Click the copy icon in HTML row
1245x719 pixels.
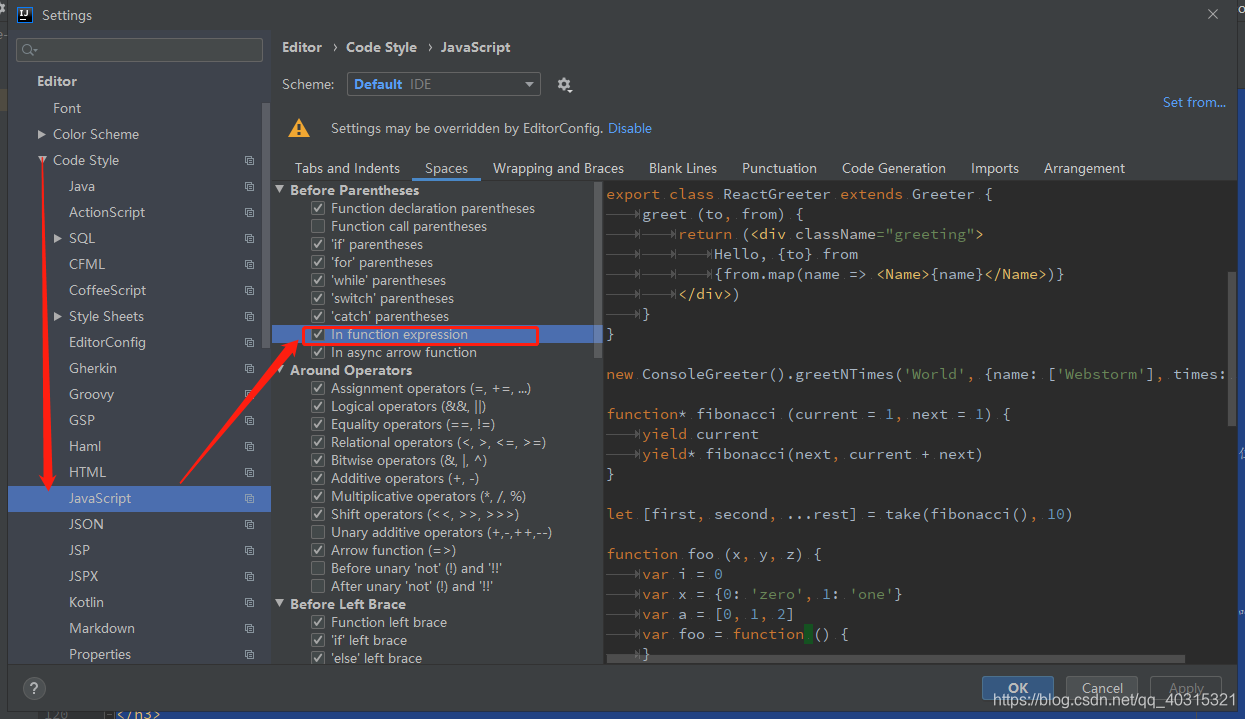(x=249, y=472)
